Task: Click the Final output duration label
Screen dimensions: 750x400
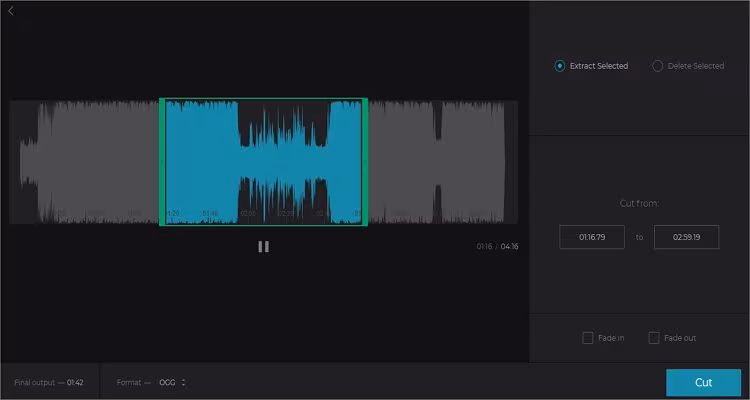Action: pyautogui.click(x=49, y=382)
